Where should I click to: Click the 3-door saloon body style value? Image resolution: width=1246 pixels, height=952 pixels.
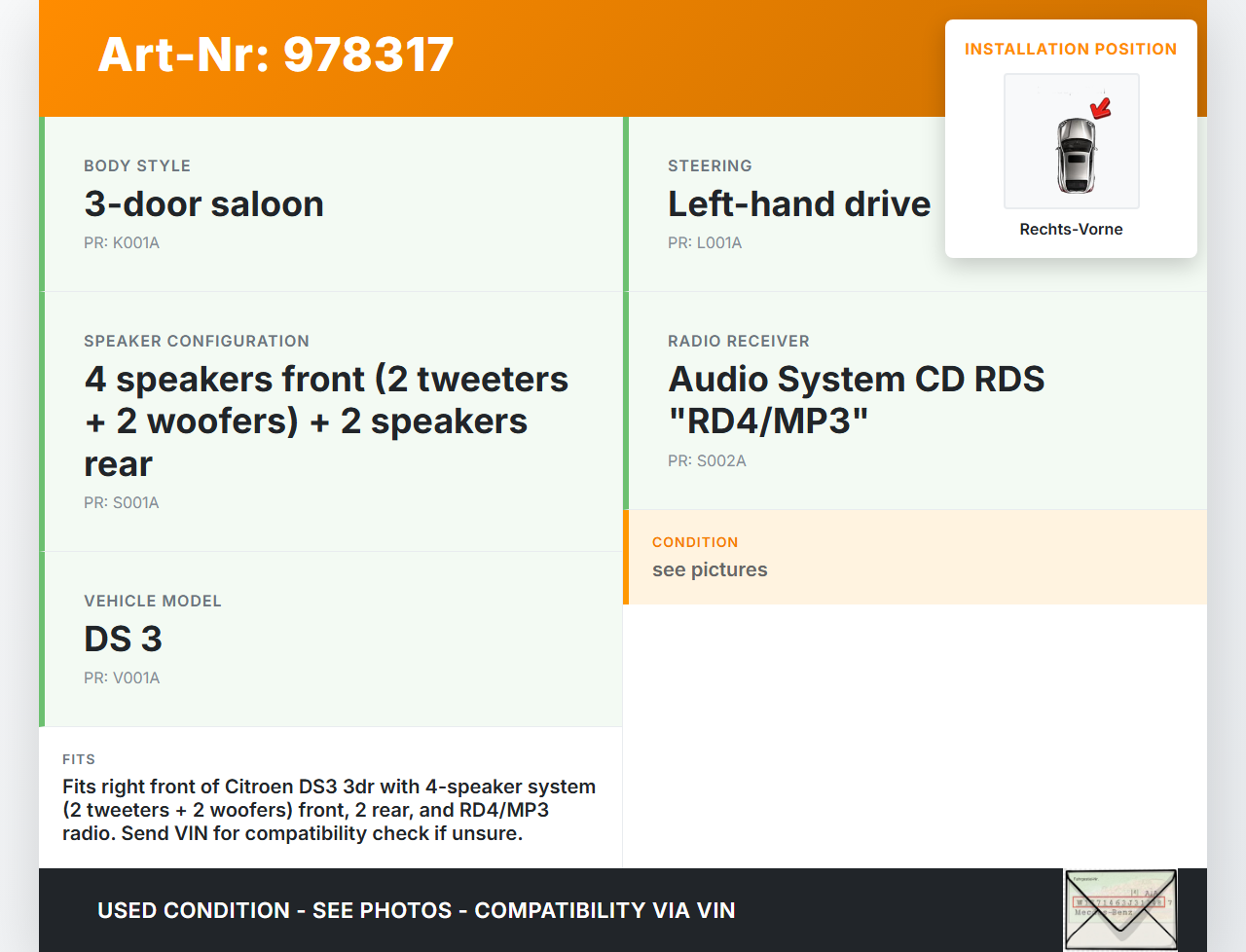pyautogui.click(x=203, y=203)
